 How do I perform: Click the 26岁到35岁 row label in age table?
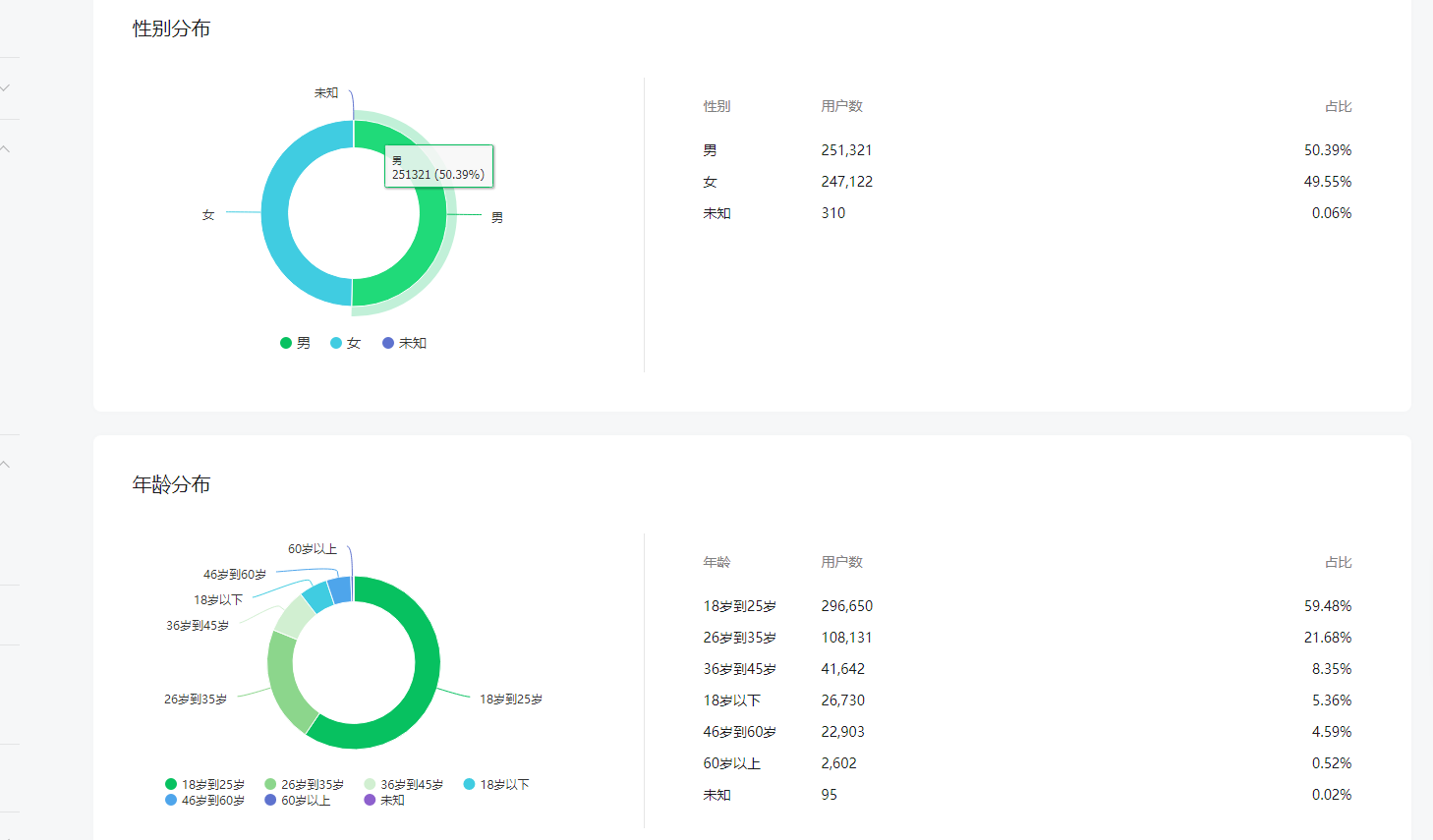(740, 638)
